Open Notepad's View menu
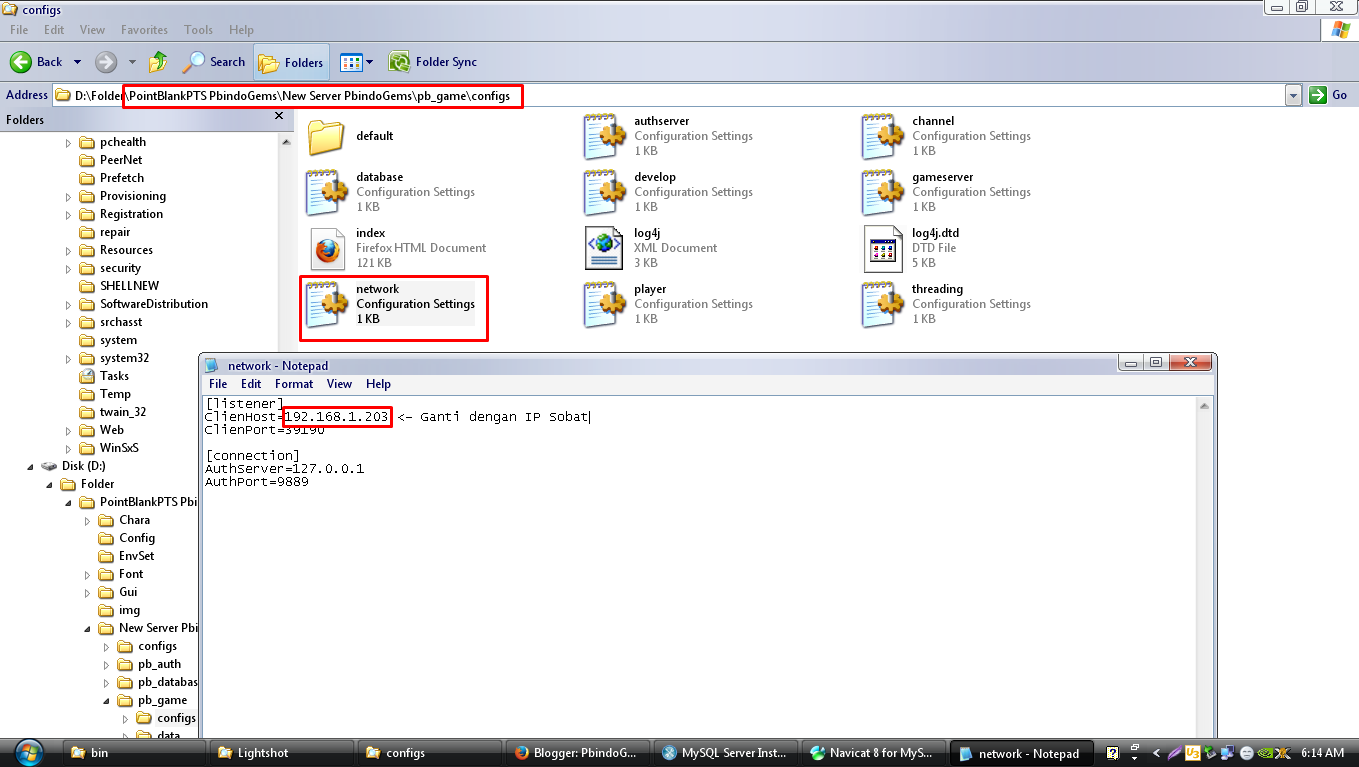1359x767 pixels. (x=339, y=384)
